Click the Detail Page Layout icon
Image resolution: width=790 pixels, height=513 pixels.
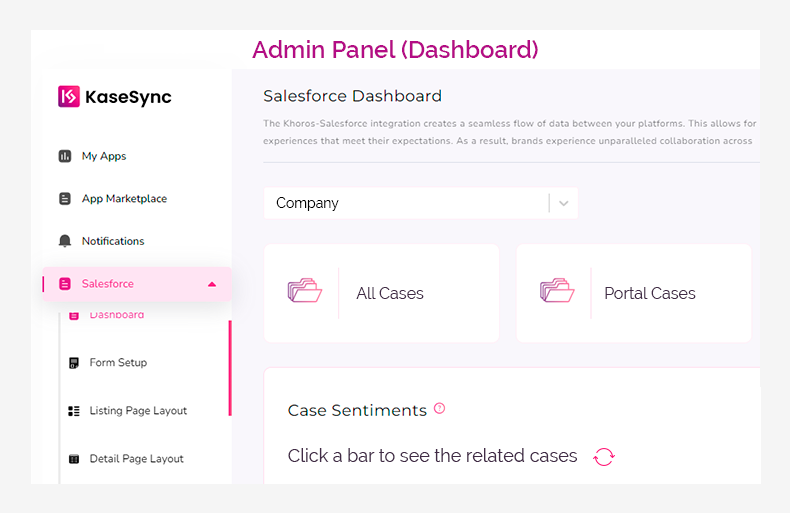(74, 459)
